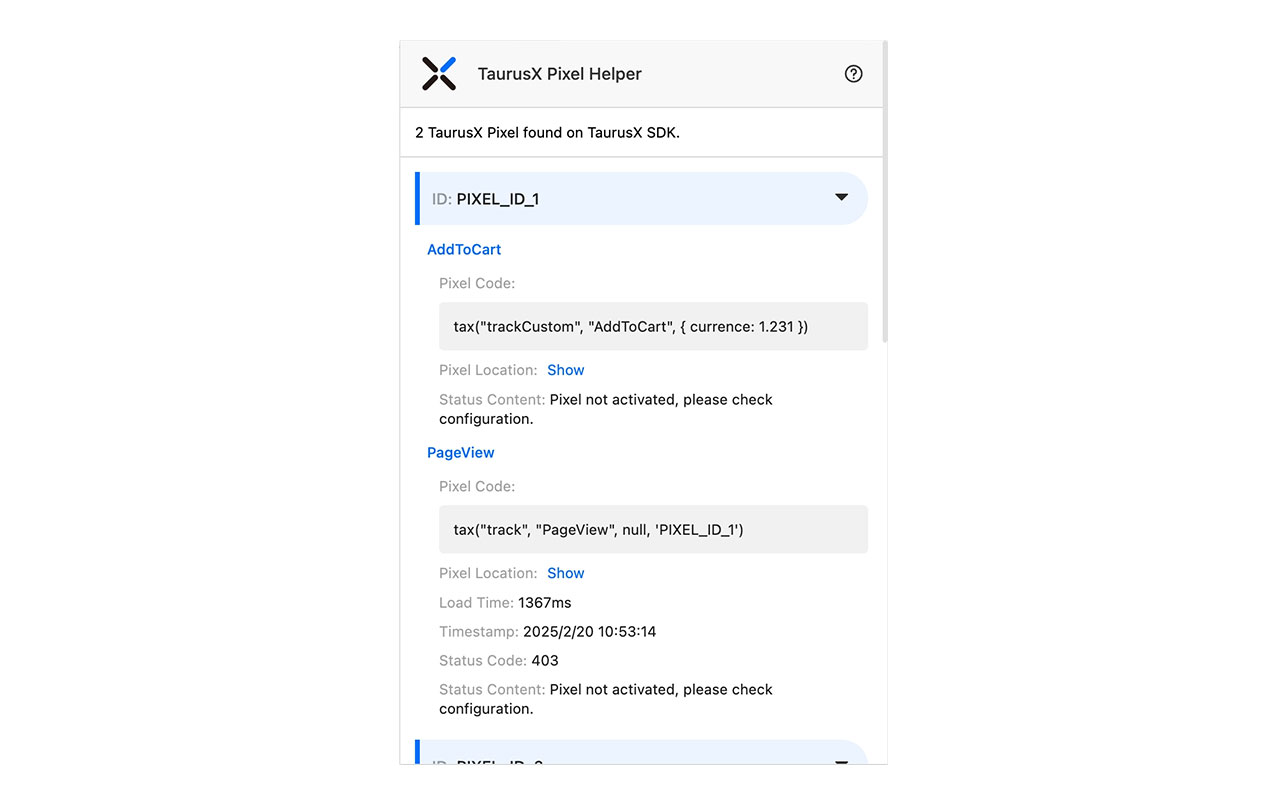Image resolution: width=1280 pixels, height=800 pixels.
Task: Click the TaurusX logo icon
Action: 439,74
